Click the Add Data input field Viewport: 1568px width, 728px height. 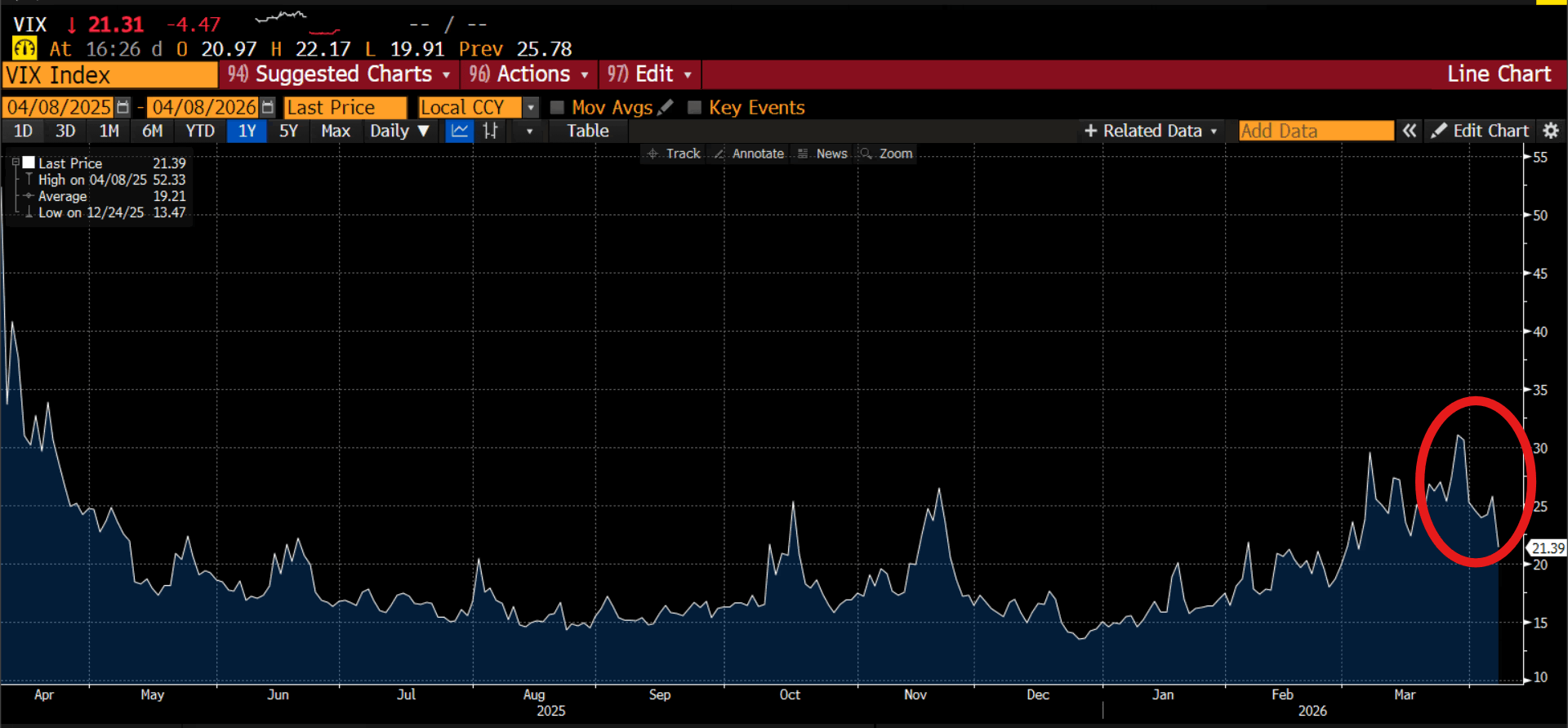click(x=1315, y=131)
